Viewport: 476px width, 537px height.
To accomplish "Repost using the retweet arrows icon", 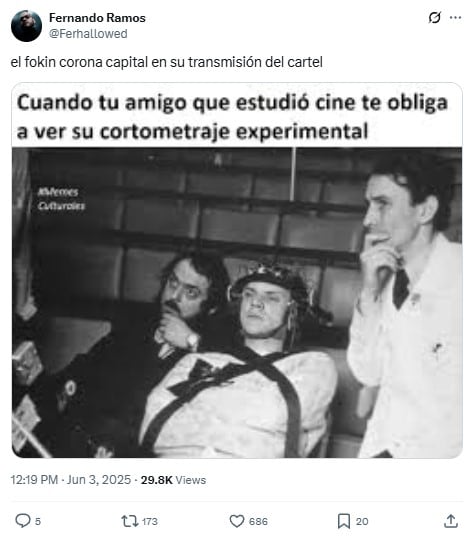I will pyautogui.click(x=130, y=521).
